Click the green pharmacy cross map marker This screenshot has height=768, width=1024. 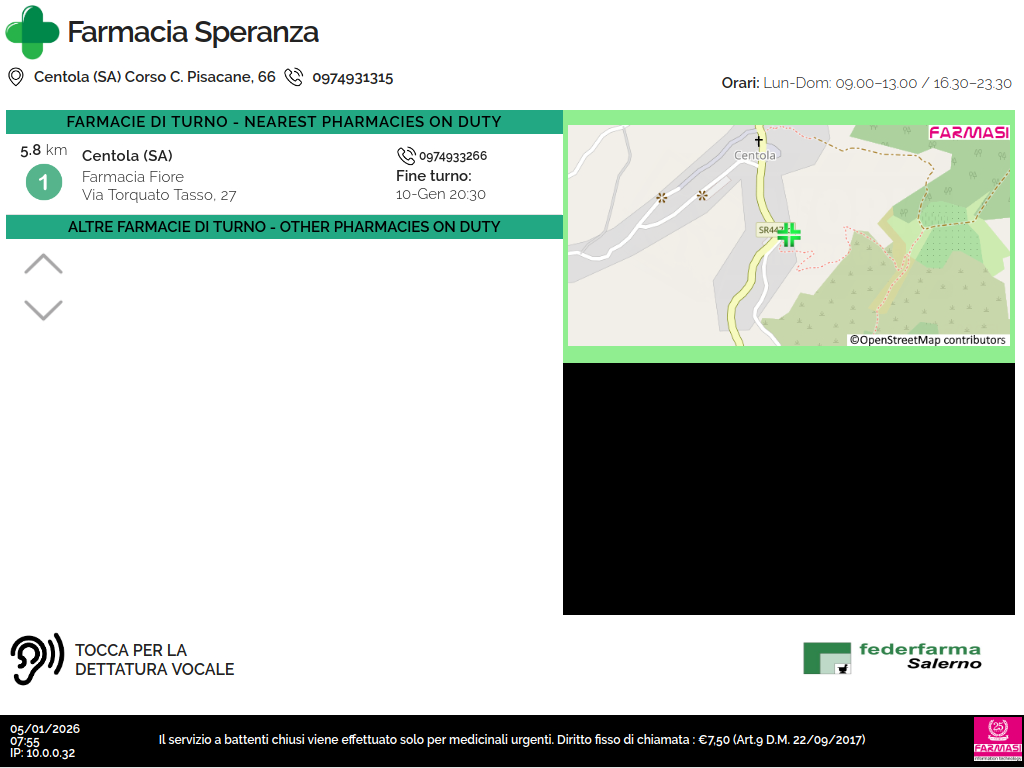click(789, 235)
